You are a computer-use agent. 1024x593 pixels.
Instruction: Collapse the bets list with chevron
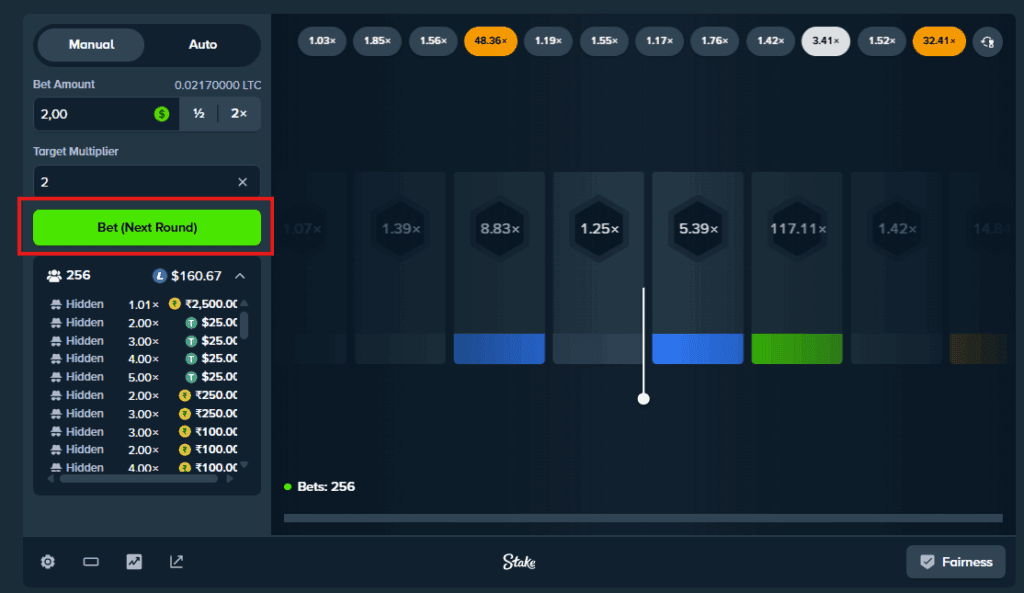[x=240, y=276]
